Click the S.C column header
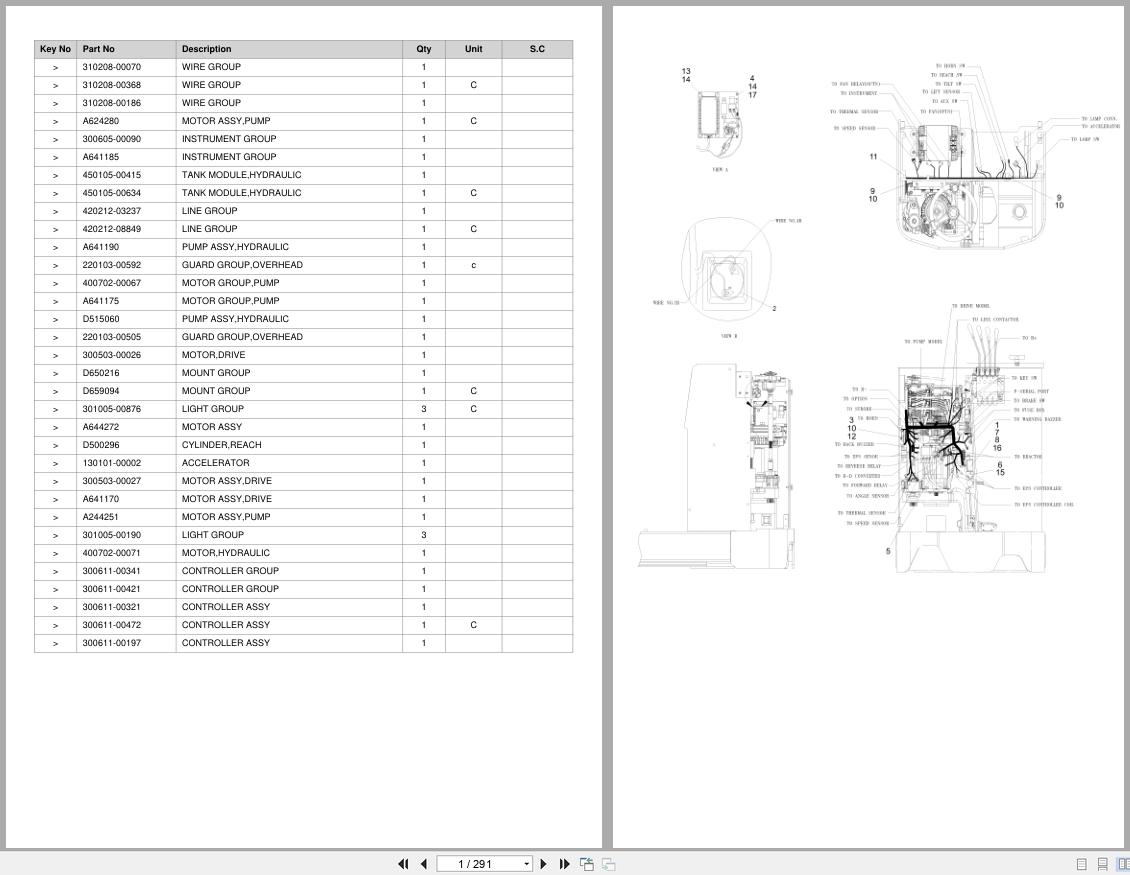 [x=538, y=49]
